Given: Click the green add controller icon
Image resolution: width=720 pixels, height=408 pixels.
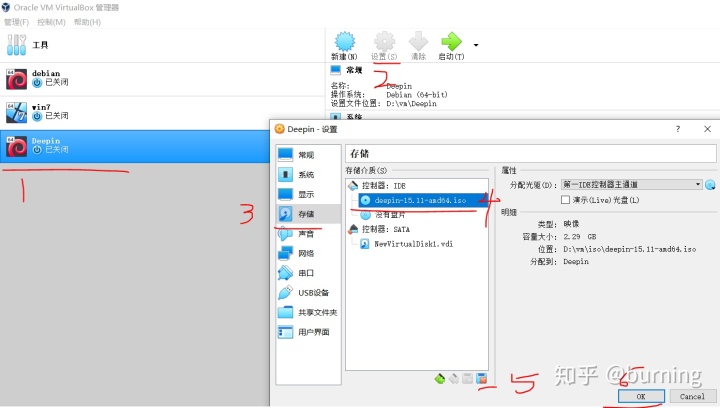Looking at the screenshot, I should (x=439, y=379).
